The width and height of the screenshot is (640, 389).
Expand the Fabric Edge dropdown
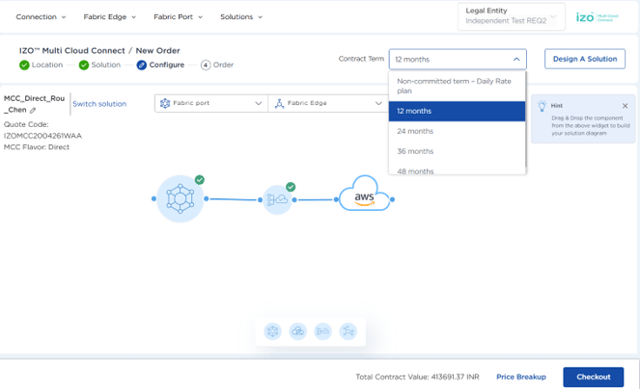point(328,103)
